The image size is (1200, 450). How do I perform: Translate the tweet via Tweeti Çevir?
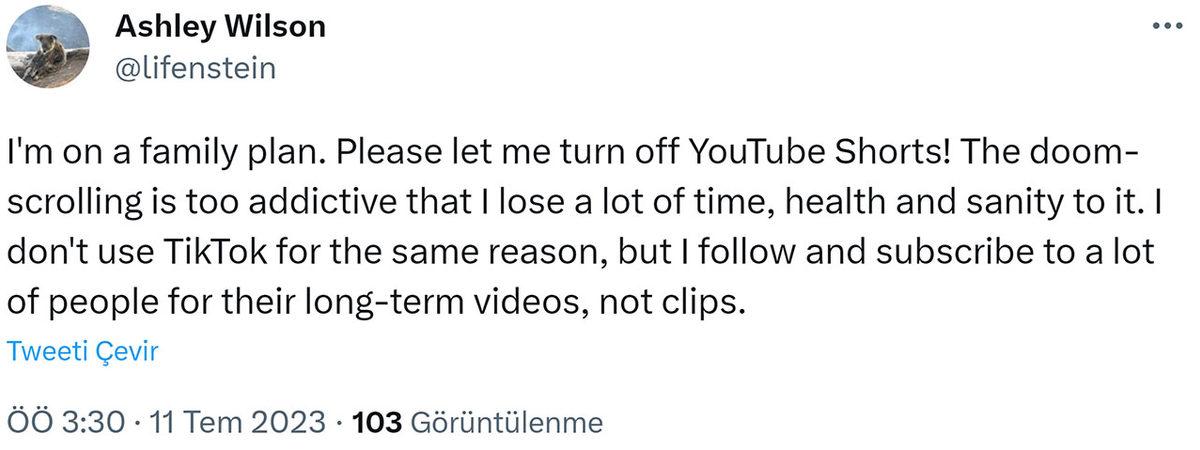click(x=82, y=352)
